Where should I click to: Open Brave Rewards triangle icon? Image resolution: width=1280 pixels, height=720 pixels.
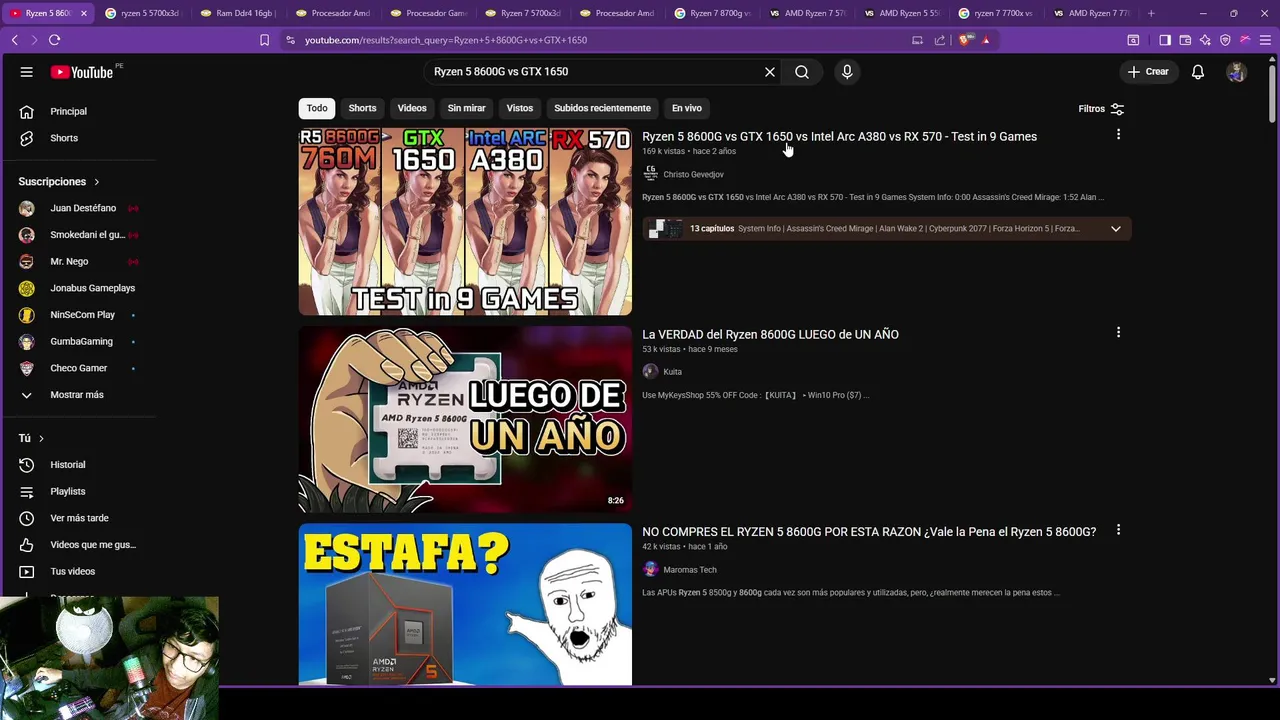(986, 40)
